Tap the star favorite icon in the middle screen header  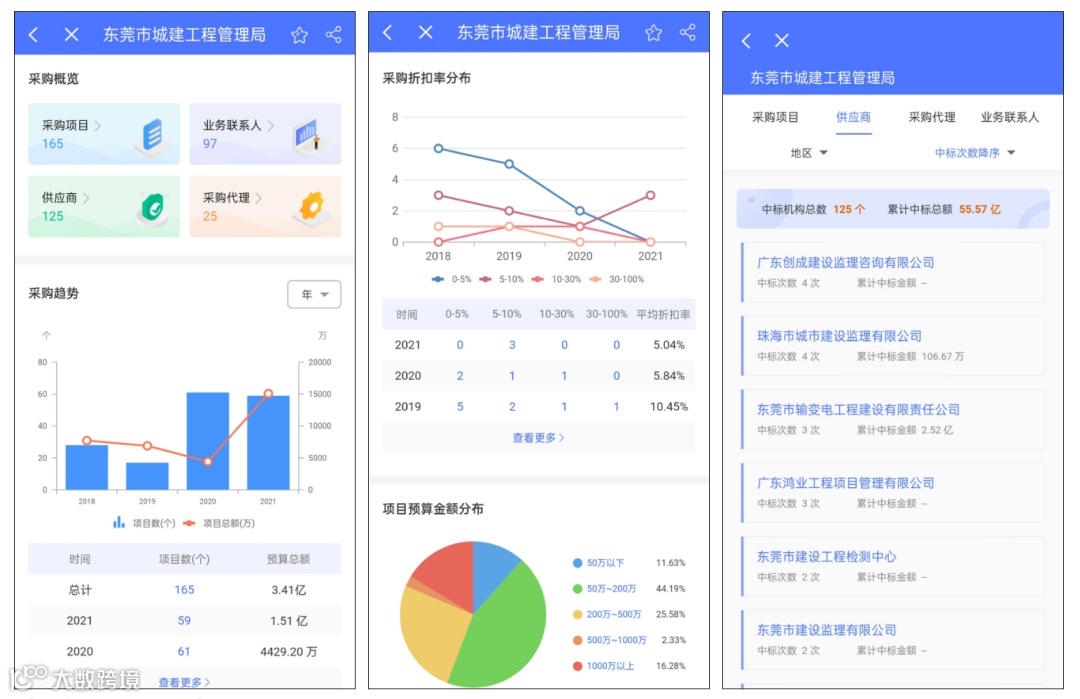click(x=653, y=32)
